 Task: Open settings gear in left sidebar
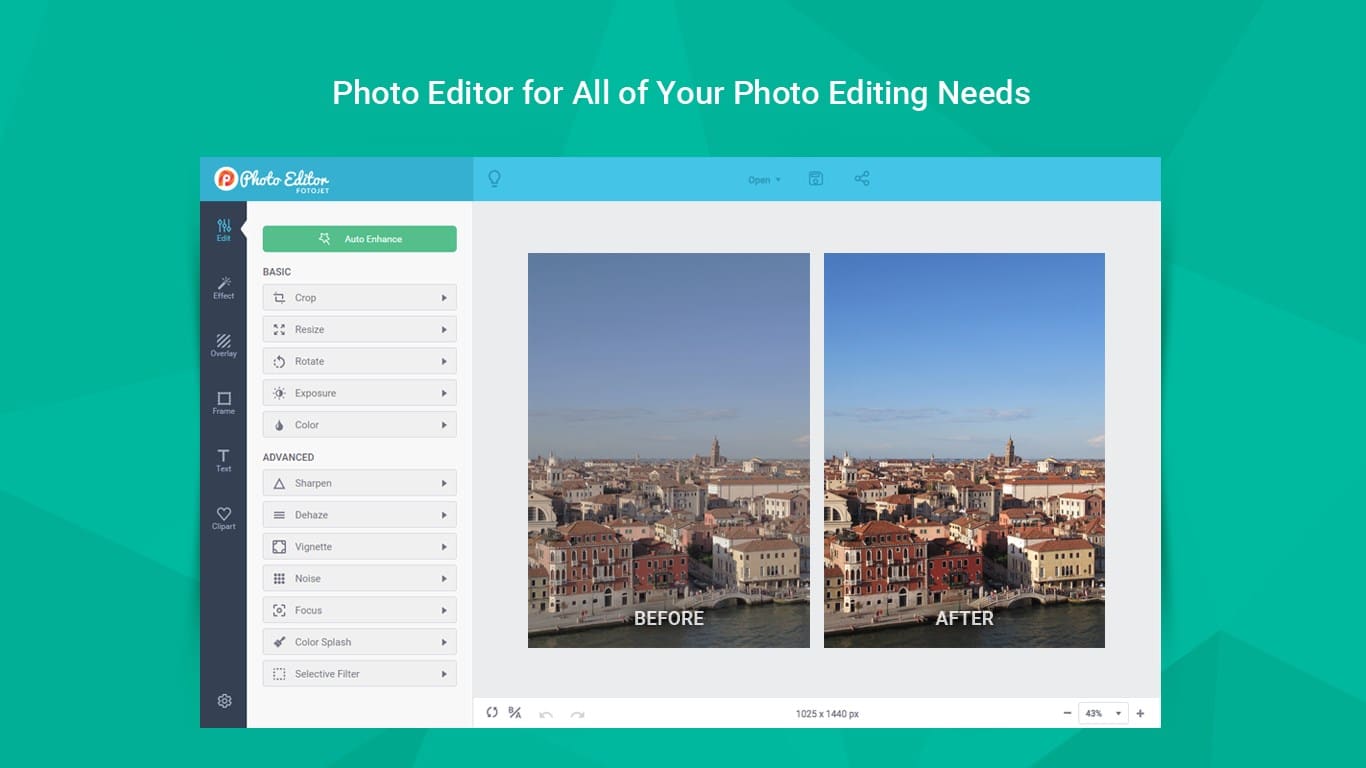(x=224, y=701)
